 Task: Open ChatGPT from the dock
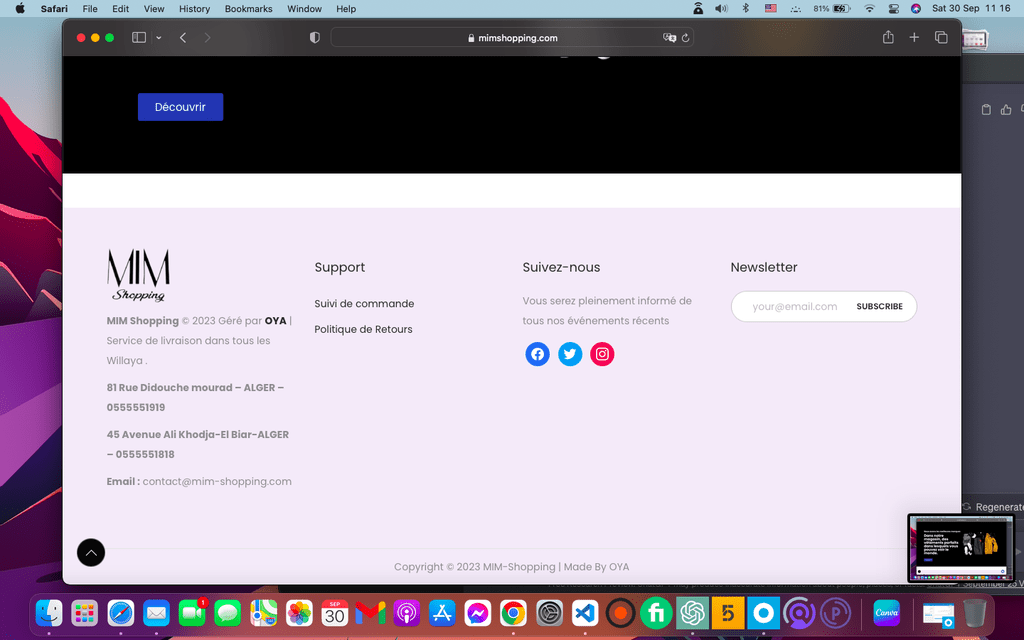(692, 613)
